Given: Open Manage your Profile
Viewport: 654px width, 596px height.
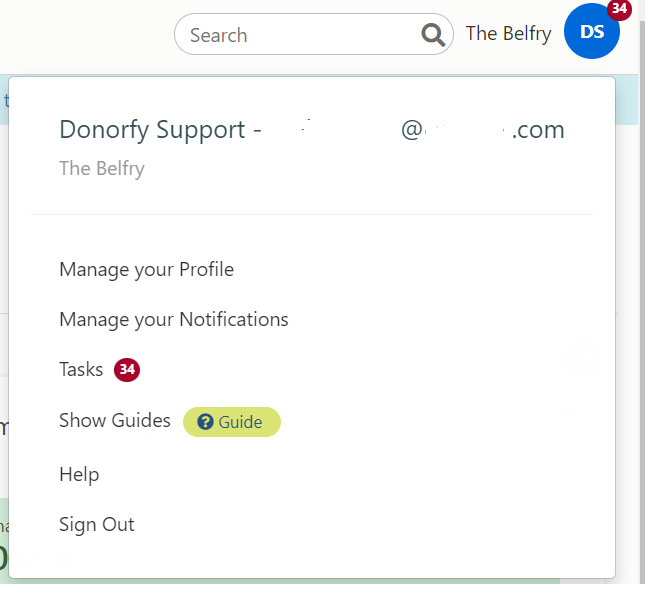Looking at the screenshot, I should pyautogui.click(x=146, y=269).
